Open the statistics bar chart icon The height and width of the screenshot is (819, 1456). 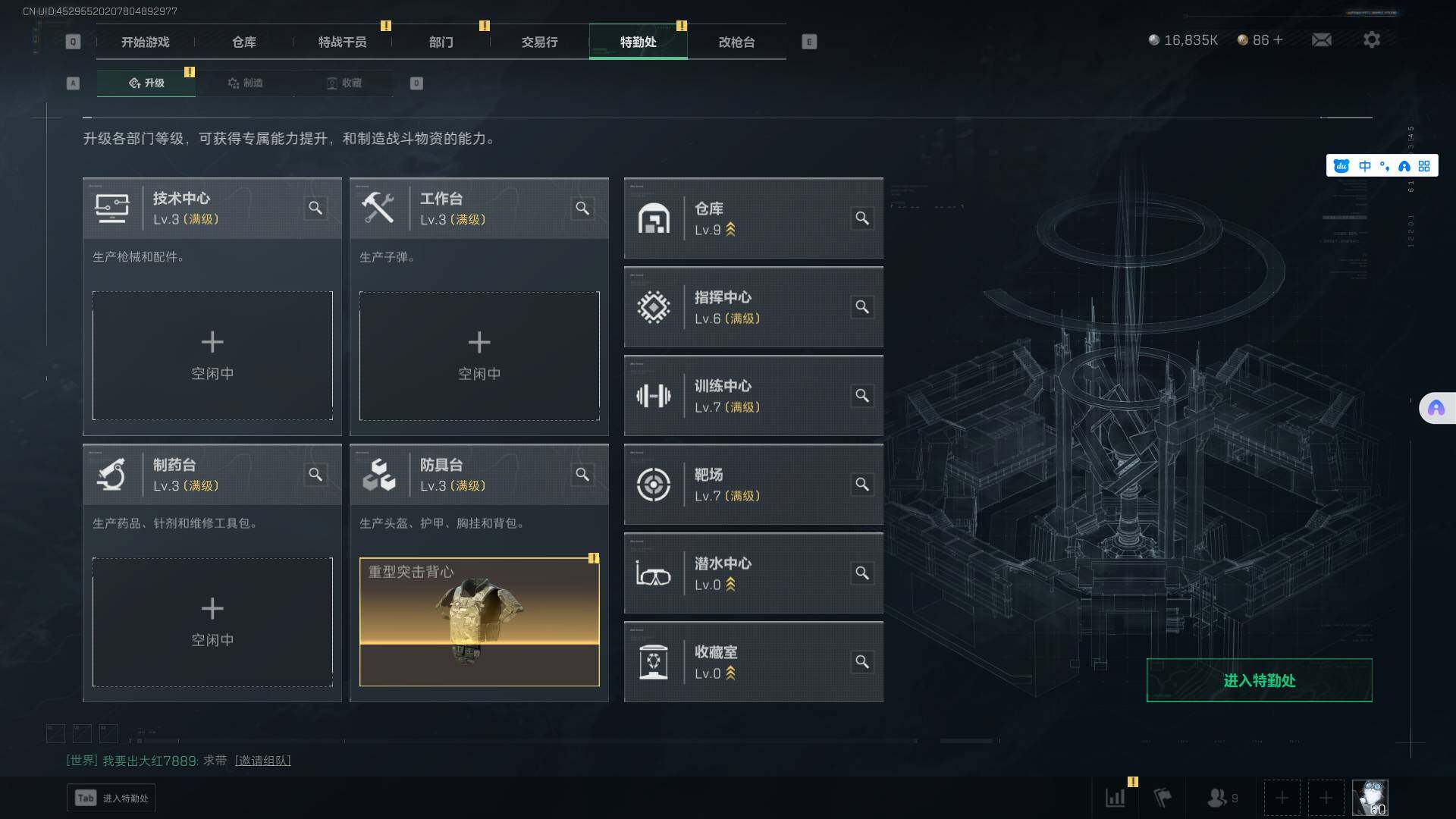[1116, 798]
